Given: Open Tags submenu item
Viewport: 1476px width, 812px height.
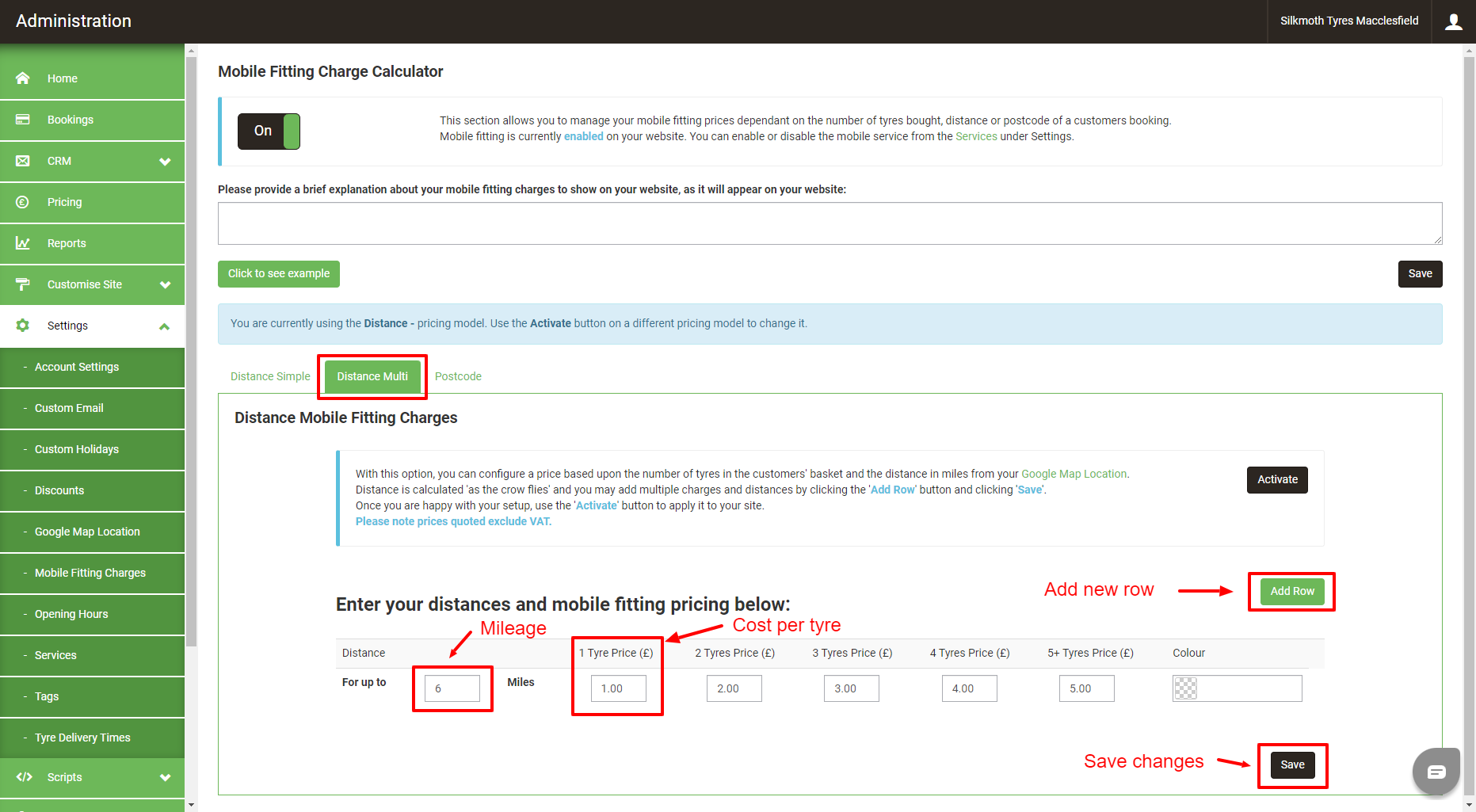Looking at the screenshot, I should click(x=92, y=696).
